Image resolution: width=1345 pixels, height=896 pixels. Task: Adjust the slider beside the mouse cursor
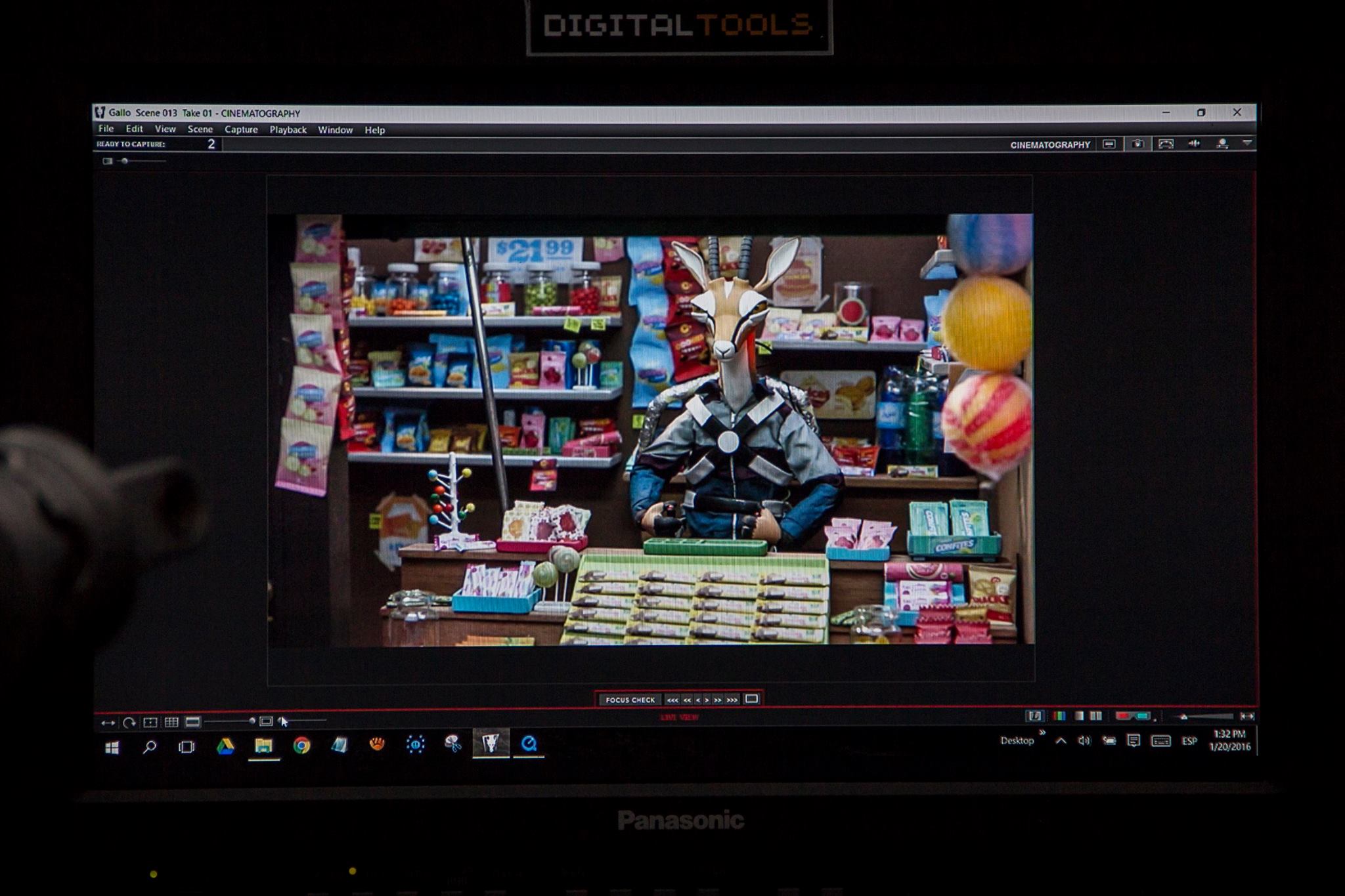point(303,721)
